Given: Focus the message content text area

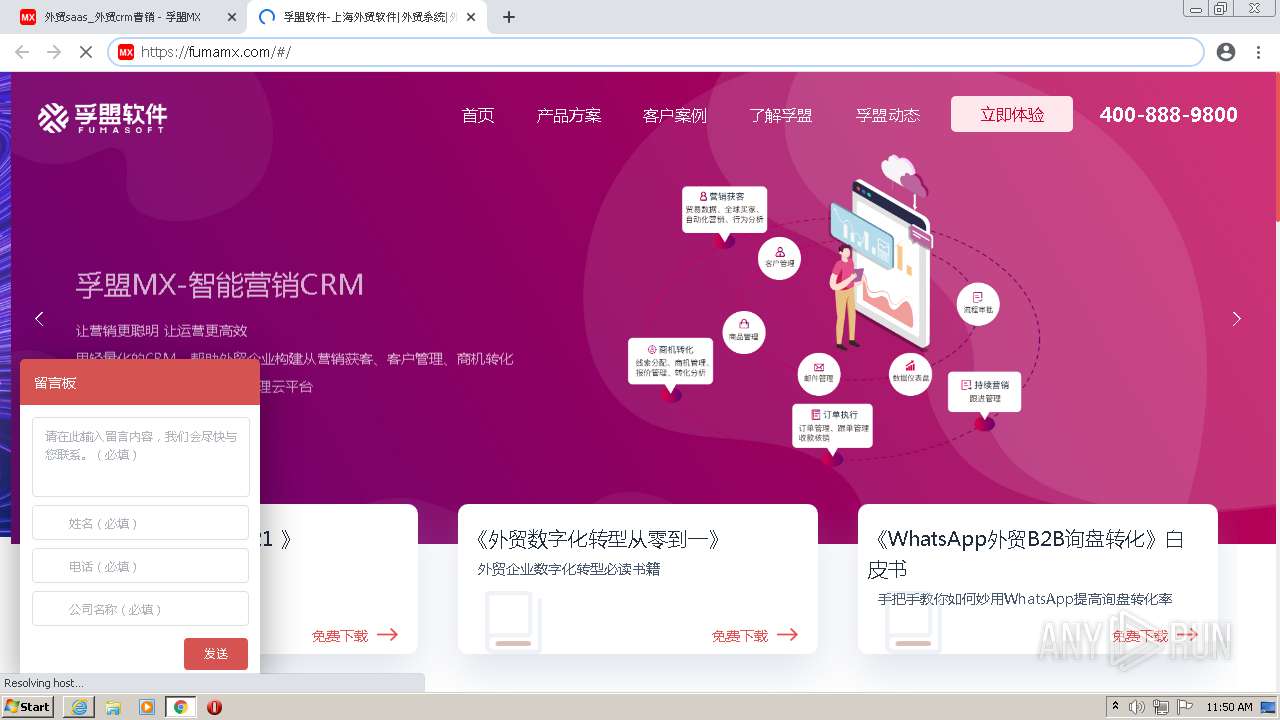Looking at the screenshot, I should coord(141,457).
